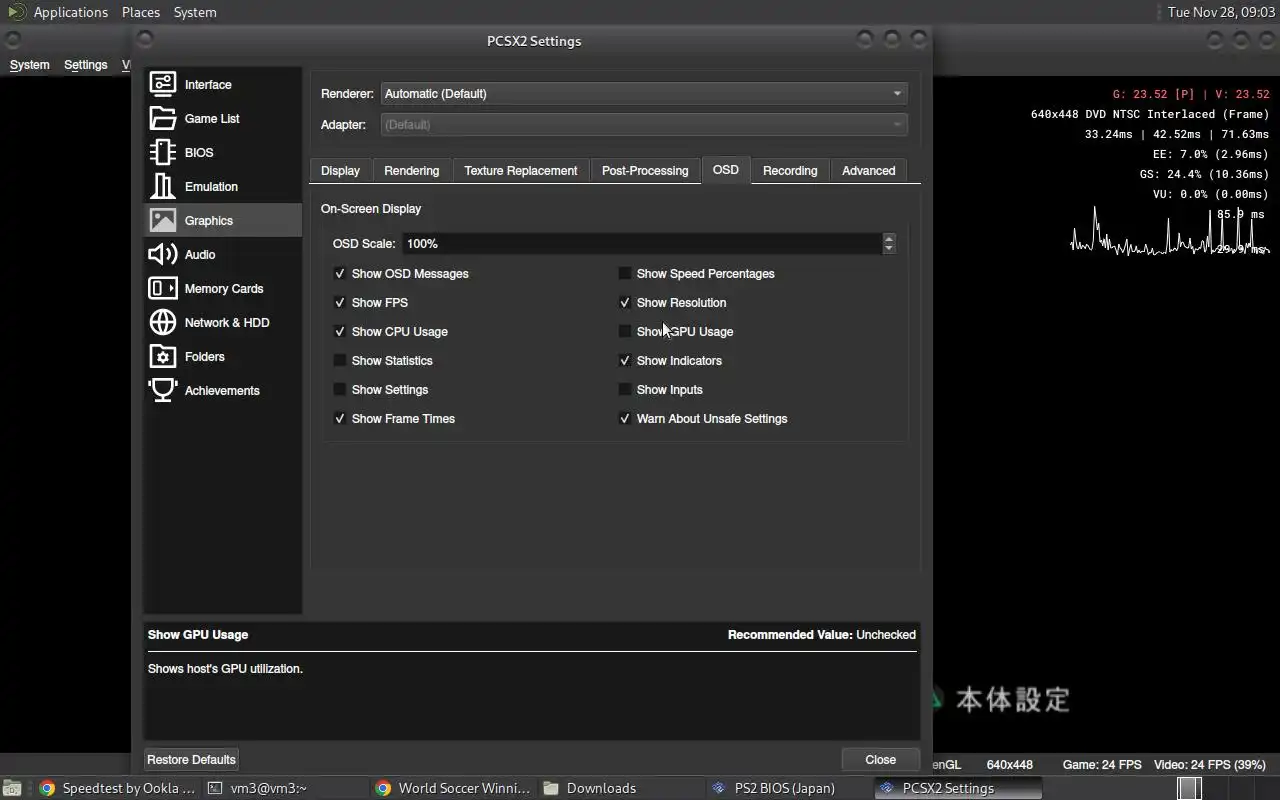Toggle Show Frame Times checkbox
Viewport: 1280px width, 800px height.
click(340, 418)
